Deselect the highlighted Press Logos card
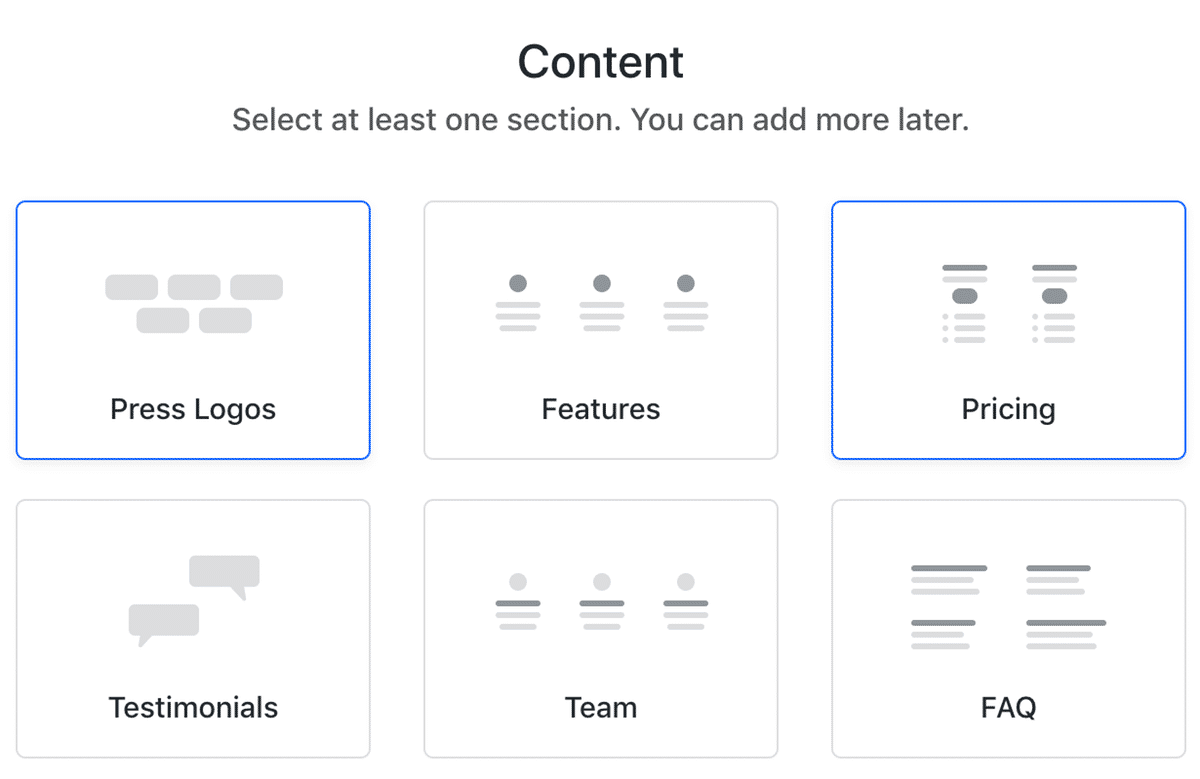The width and height of the screenshot is (1200, 779). coord(193,330)
